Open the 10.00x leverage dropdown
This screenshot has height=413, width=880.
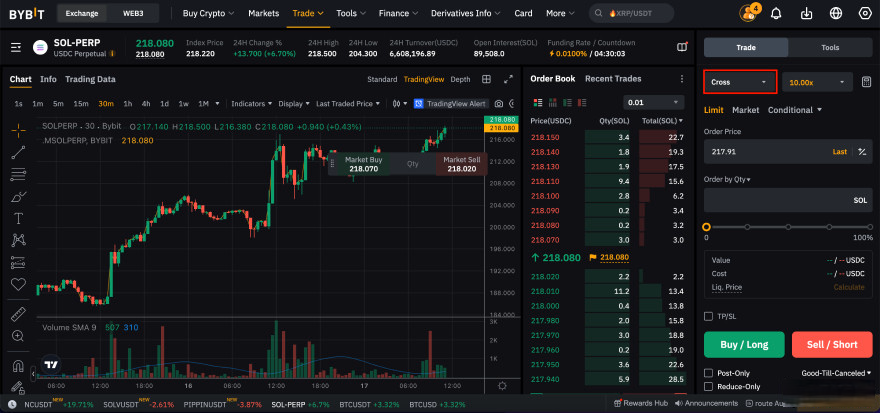pyautogui.click(x=818, y=82)
